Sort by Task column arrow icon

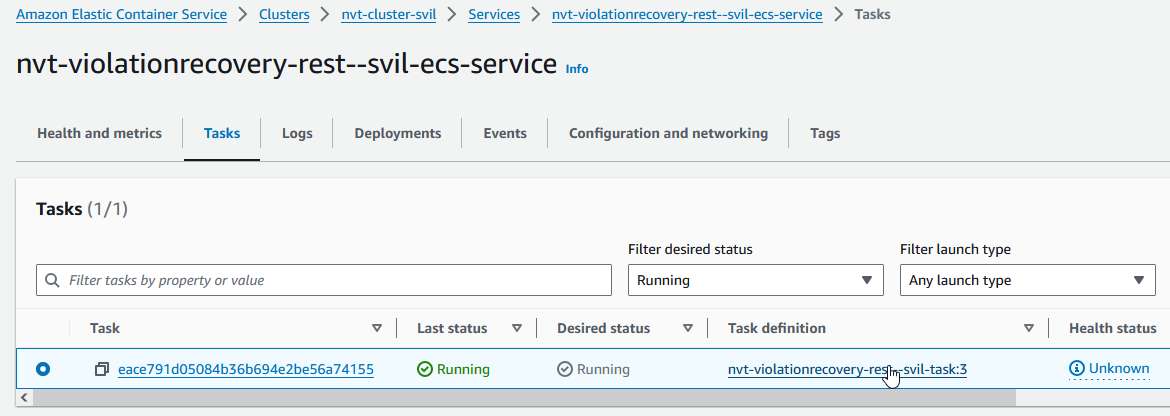(x=377, y=328)
